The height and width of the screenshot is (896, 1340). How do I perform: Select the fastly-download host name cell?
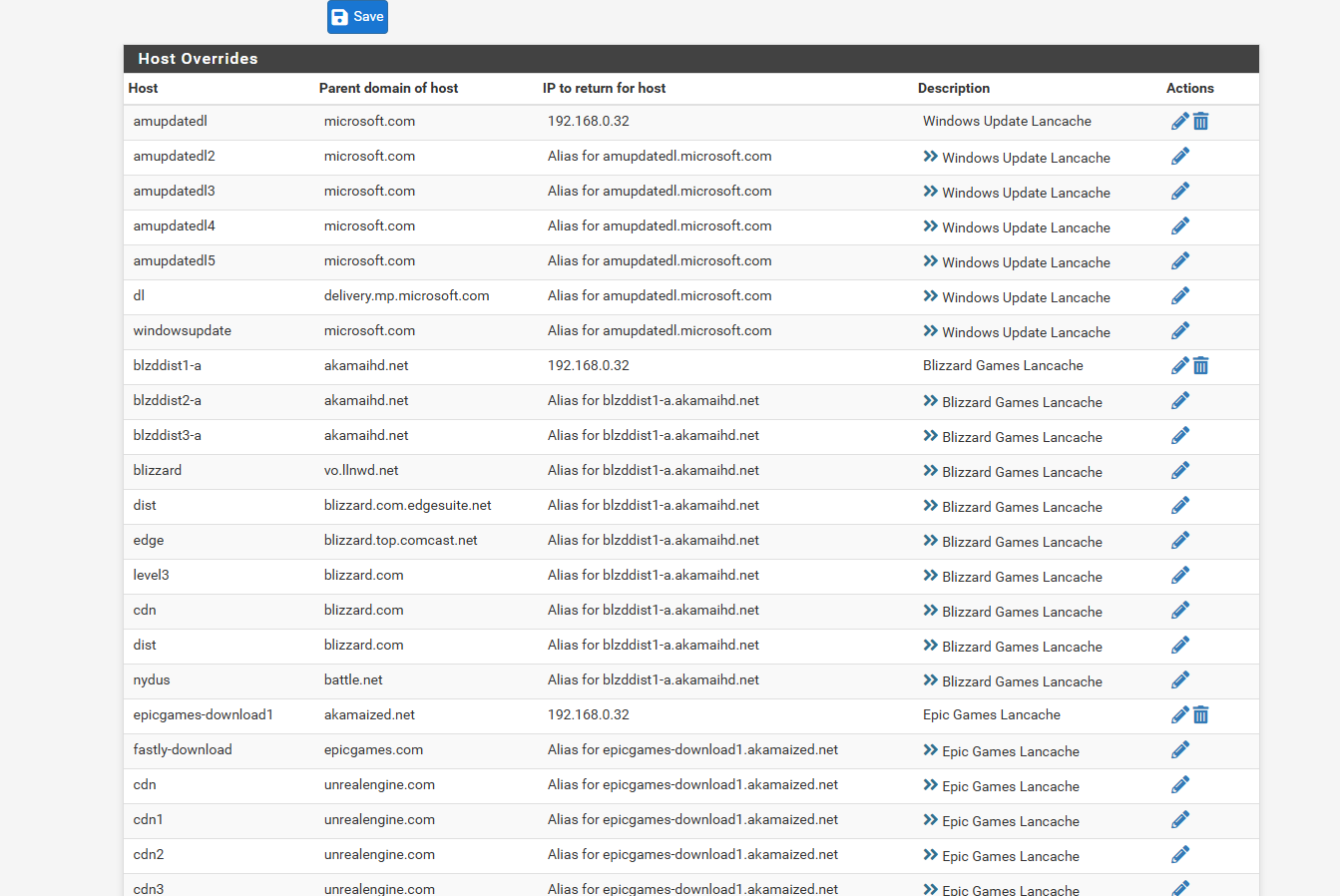point(183,749)
